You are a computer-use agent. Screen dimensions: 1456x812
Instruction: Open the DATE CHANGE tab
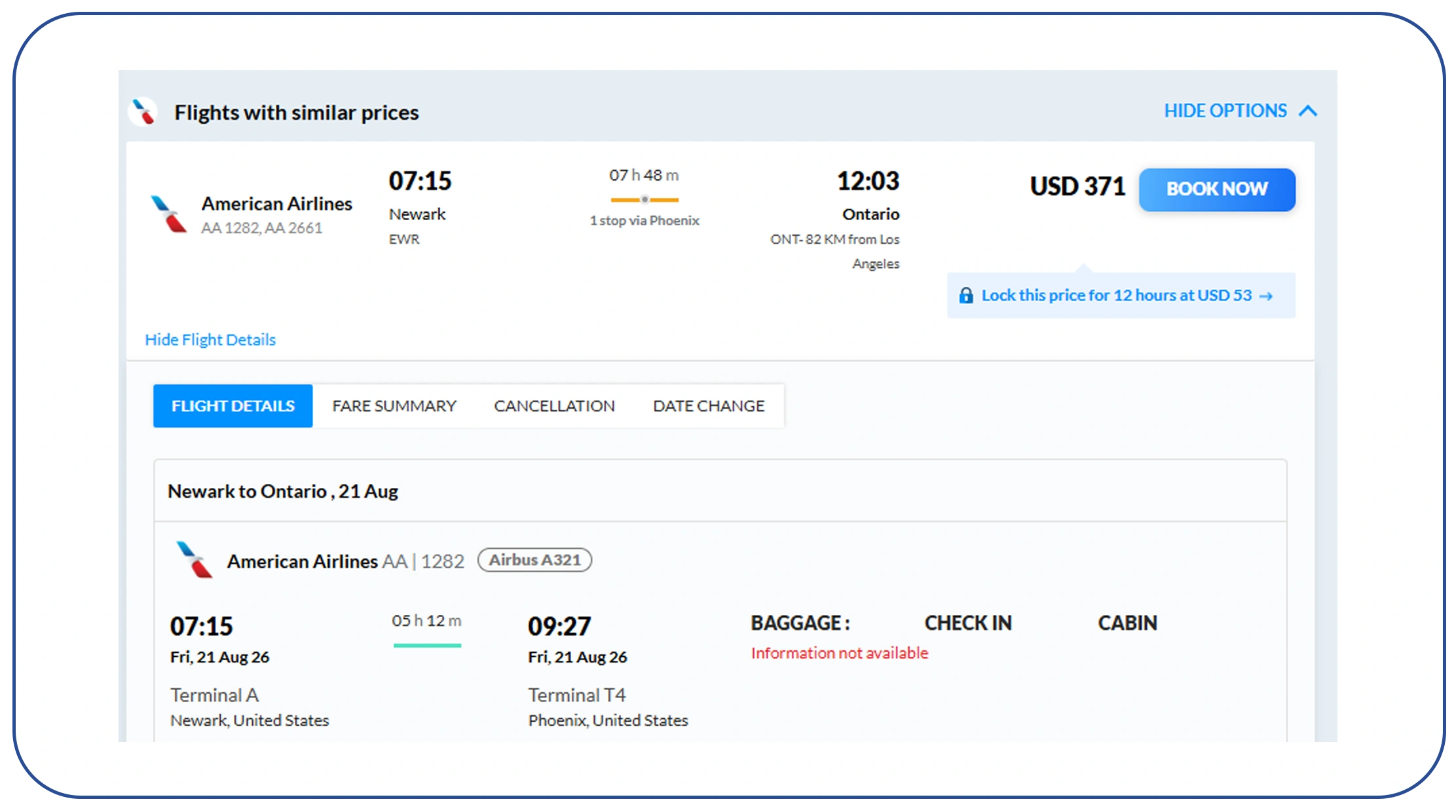click(x=709, y=406)
